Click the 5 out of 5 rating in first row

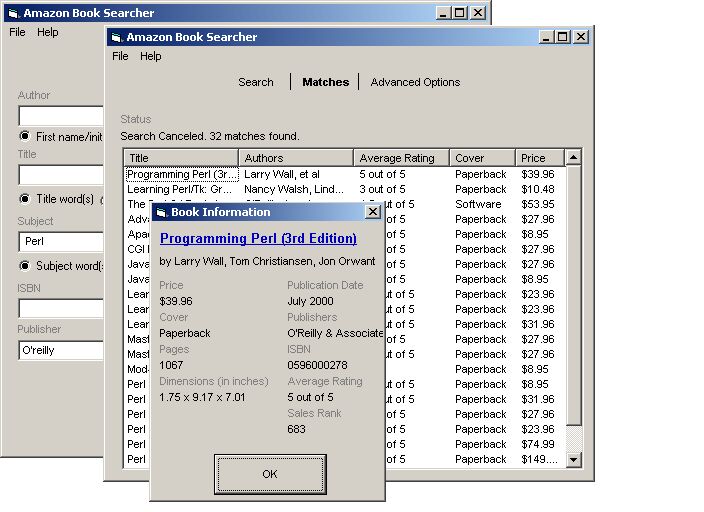point(382,174)
